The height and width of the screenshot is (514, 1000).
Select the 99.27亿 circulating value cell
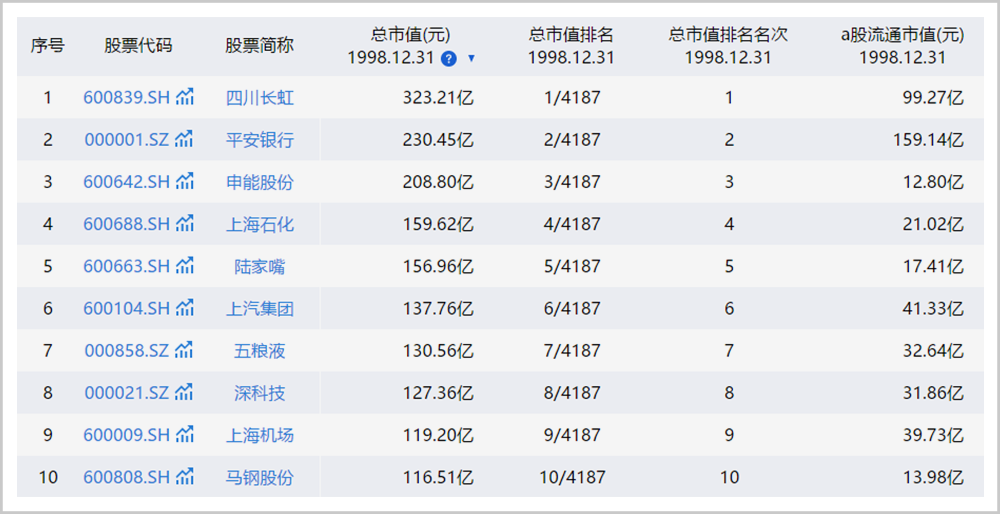[x=933, y=98]
